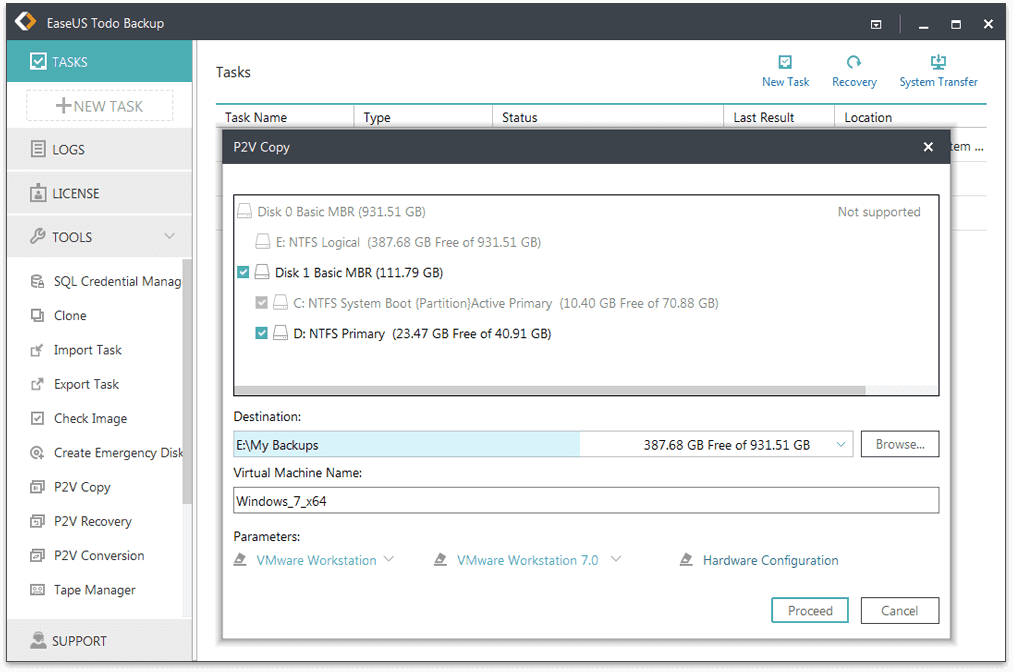Screen dimensions: 1013x672
Task: Expand the Destination path dropdown
Action: 841,444
